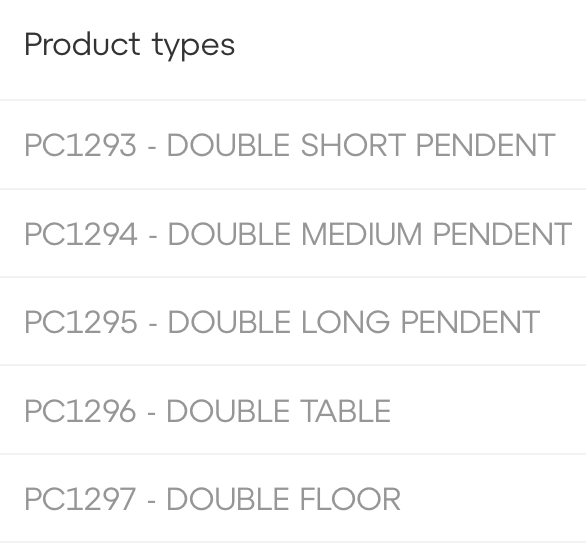
Task: Click the words DOUBLE MEDIUM PENDENT
Action: click(x=370, y=234)
